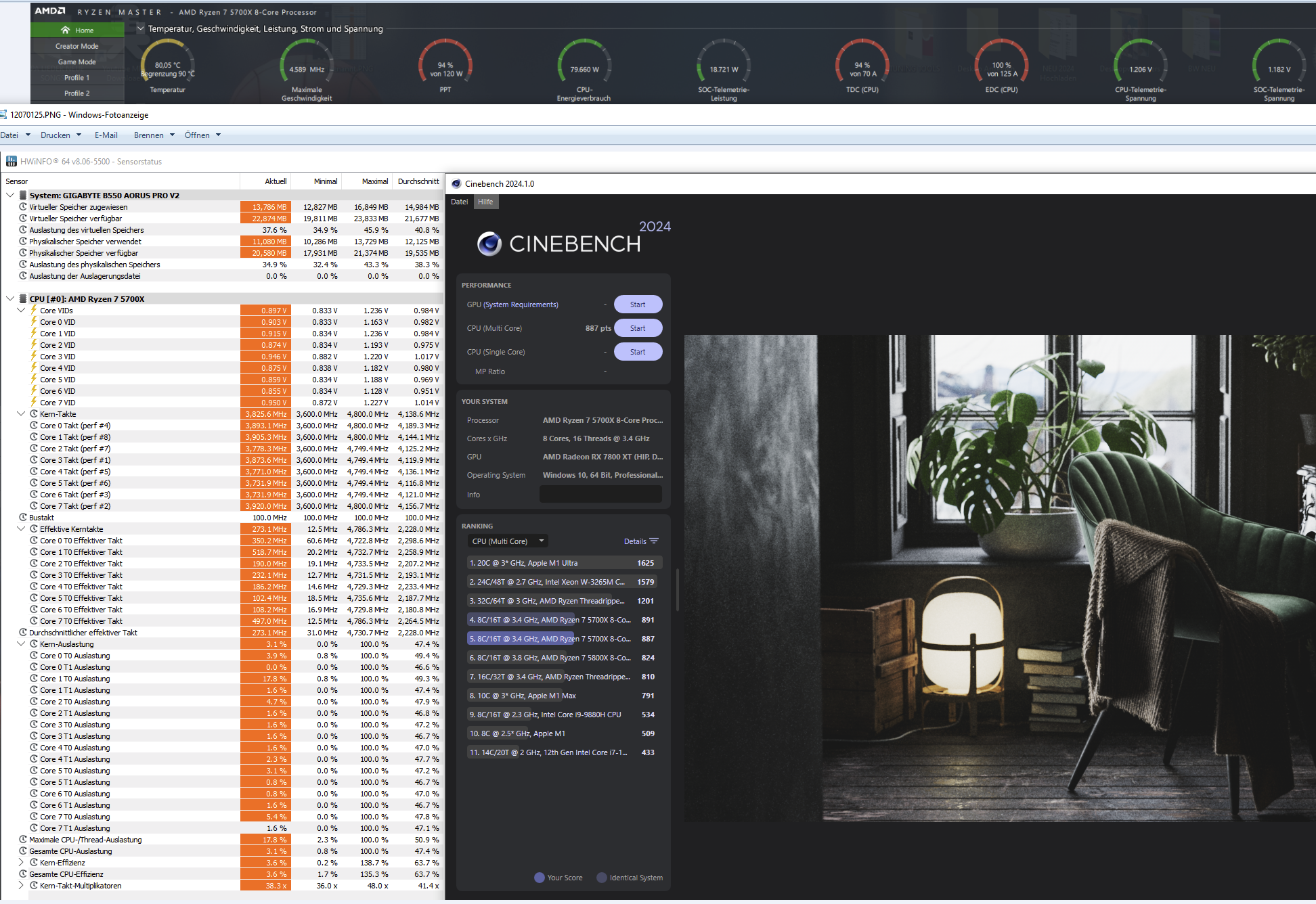Collapse the Temperatur section chevron in Ryzen Master
Screen dimensions: 1316x904
coord(141,28)
